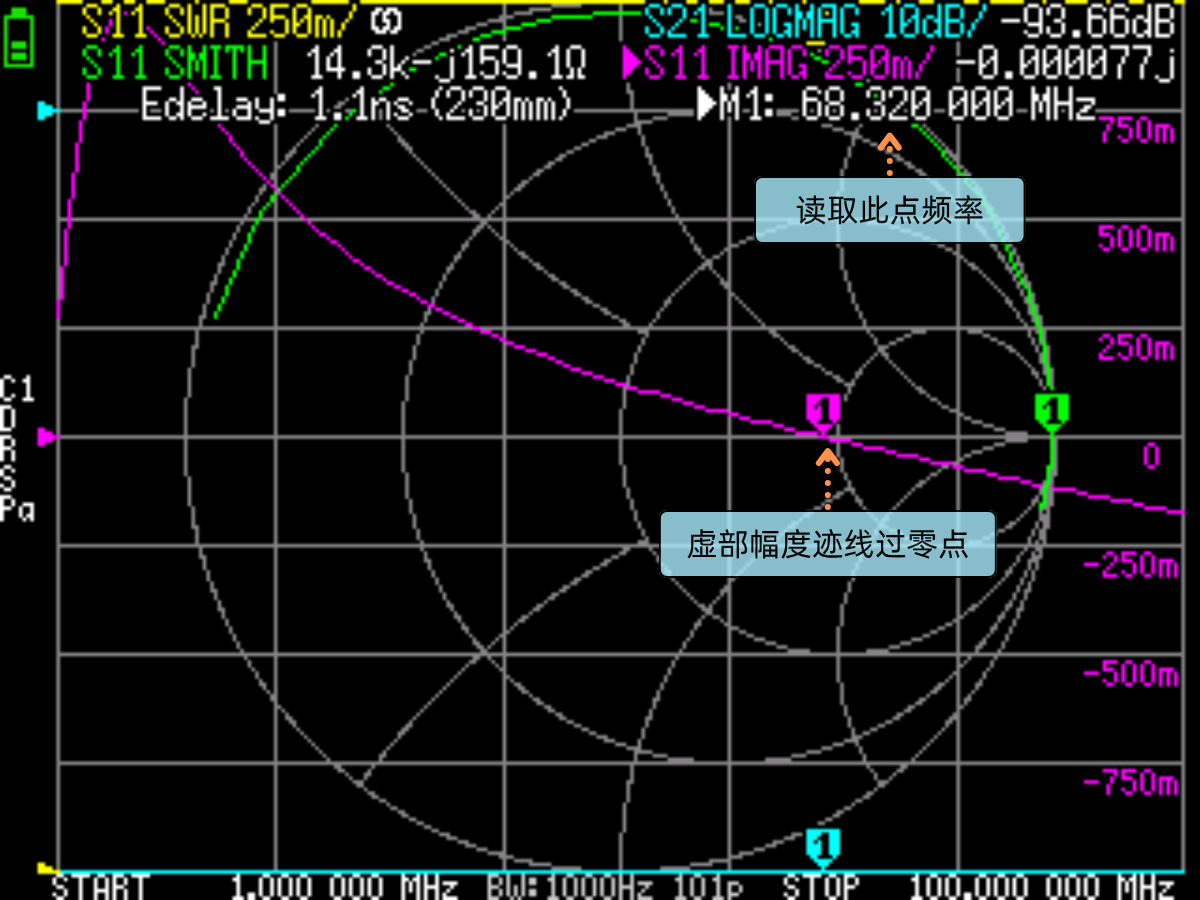Tap the Smith value 14.3k-j159.1Ω

point(446,64)
